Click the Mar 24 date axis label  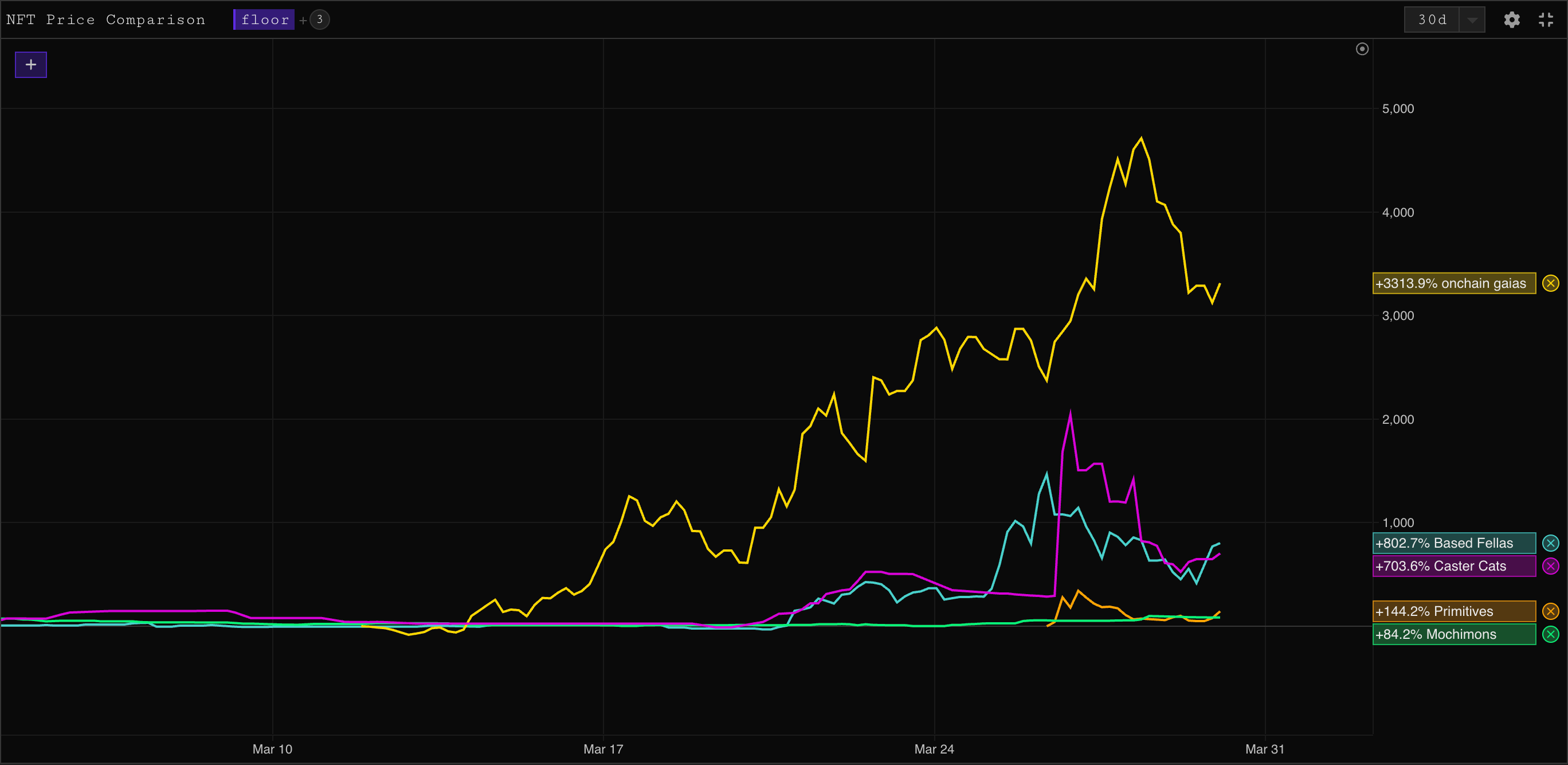[934, 749]
